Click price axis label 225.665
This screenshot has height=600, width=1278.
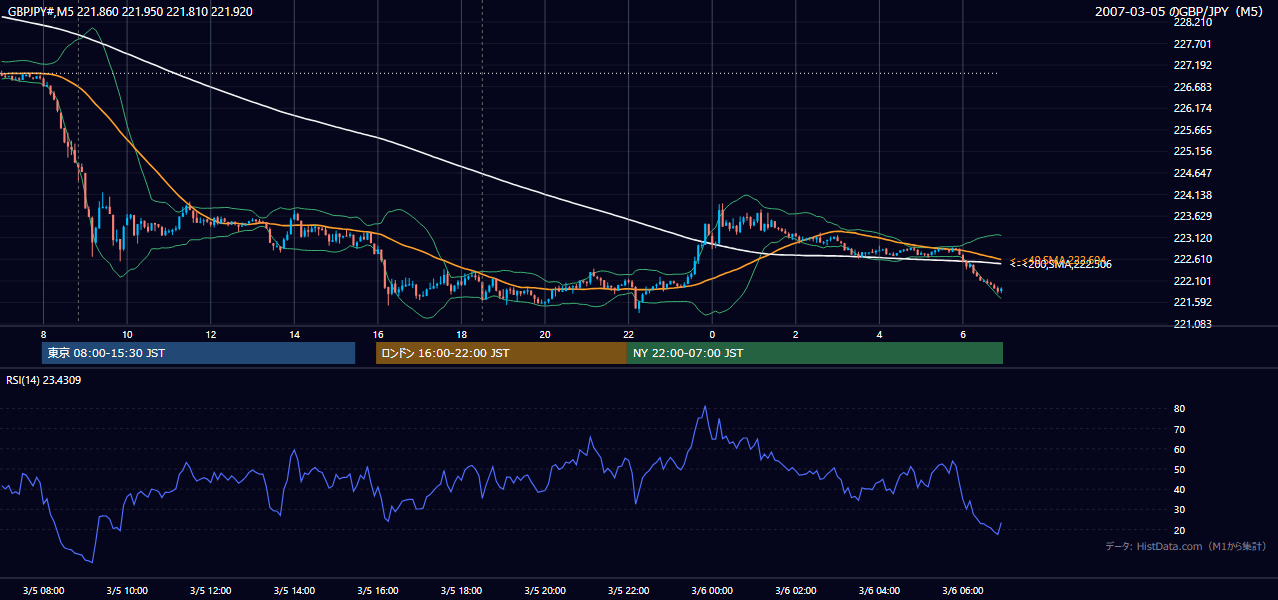1191,130
